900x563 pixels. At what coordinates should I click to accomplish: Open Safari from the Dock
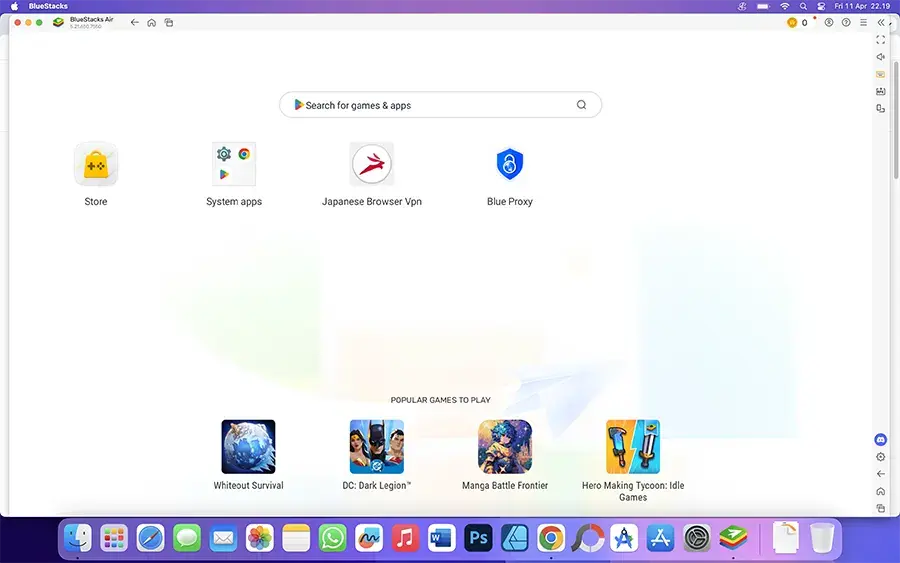tap(150, 538)
